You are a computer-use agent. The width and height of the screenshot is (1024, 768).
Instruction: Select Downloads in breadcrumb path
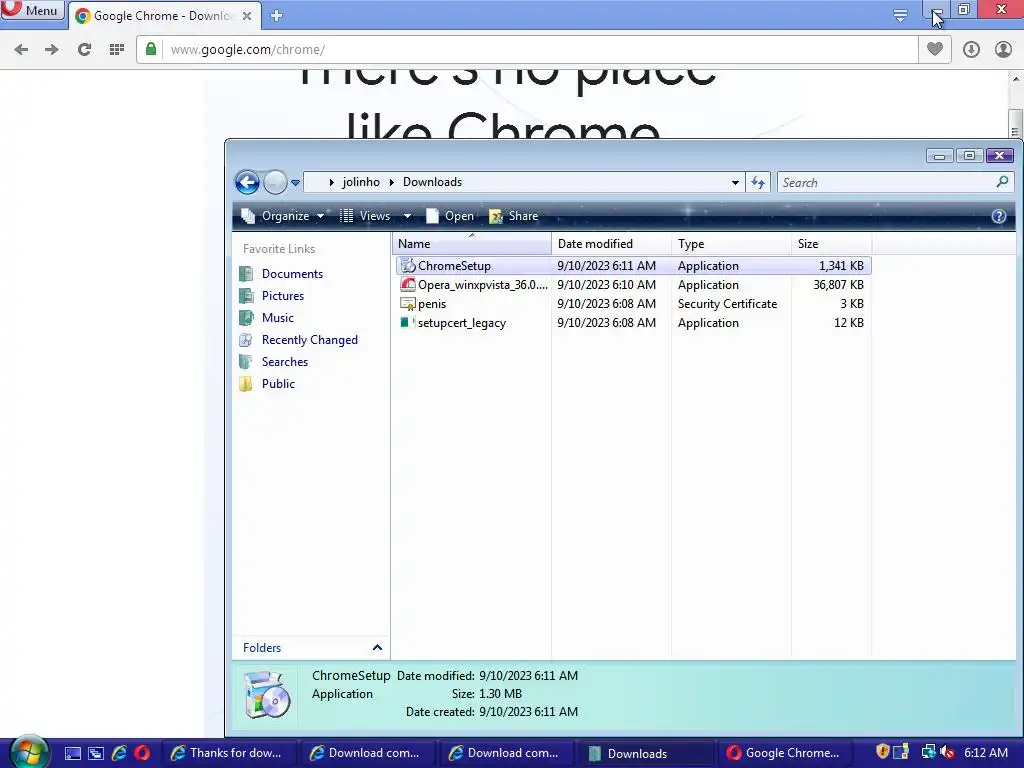point(432,182)
